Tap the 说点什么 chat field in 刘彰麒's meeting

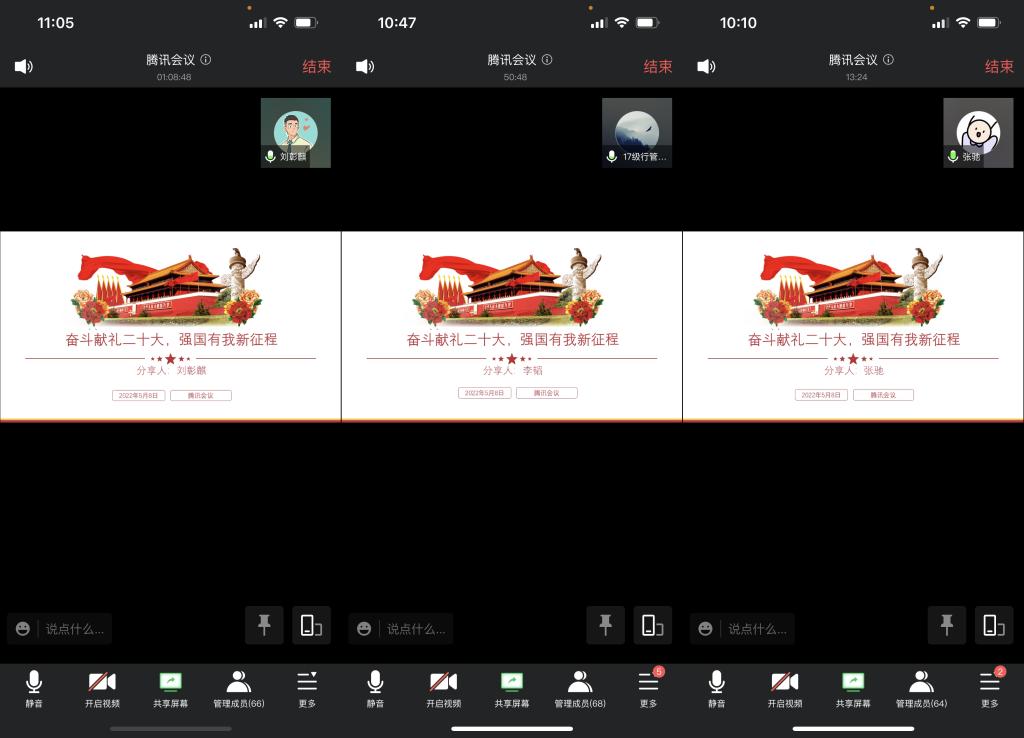point(74,629)
